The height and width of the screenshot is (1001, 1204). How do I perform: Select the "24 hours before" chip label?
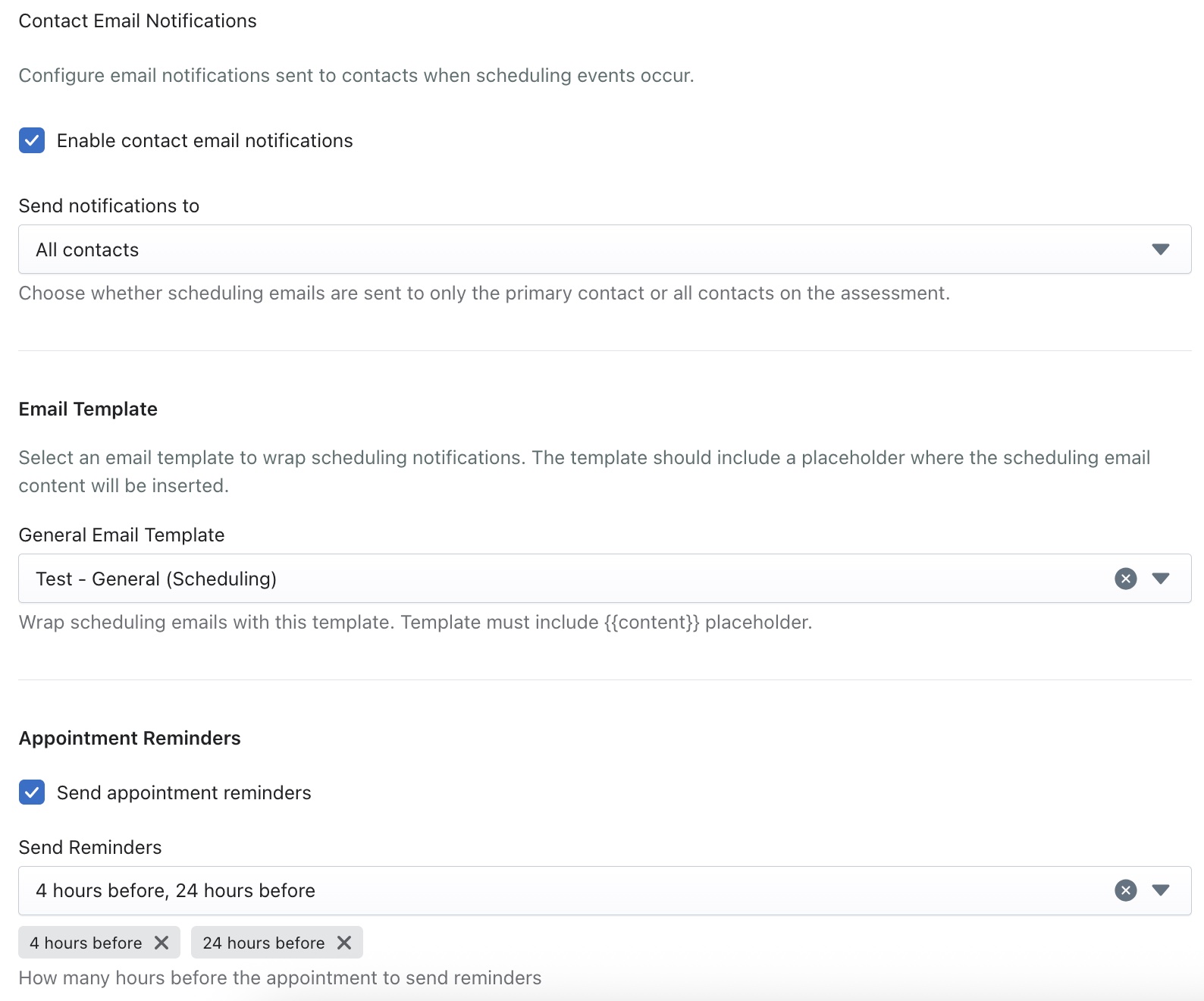coord(263,943)
